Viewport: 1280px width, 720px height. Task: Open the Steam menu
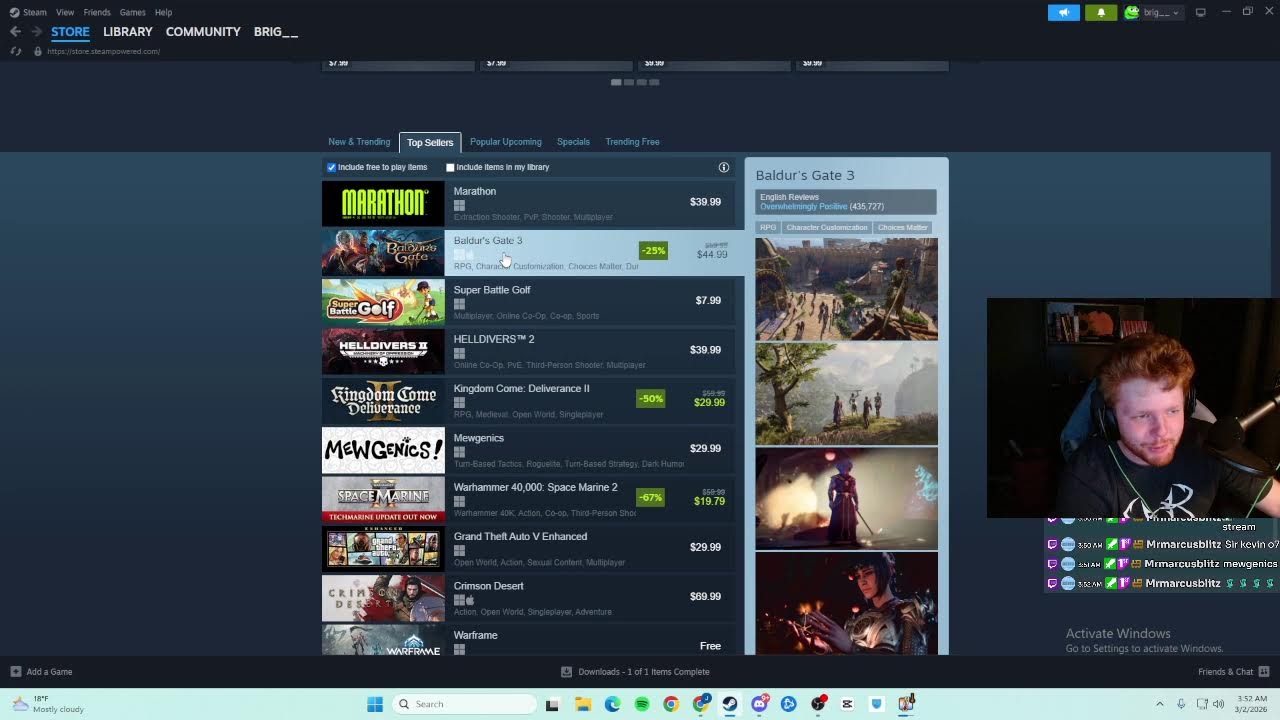[x=35, y=12]
